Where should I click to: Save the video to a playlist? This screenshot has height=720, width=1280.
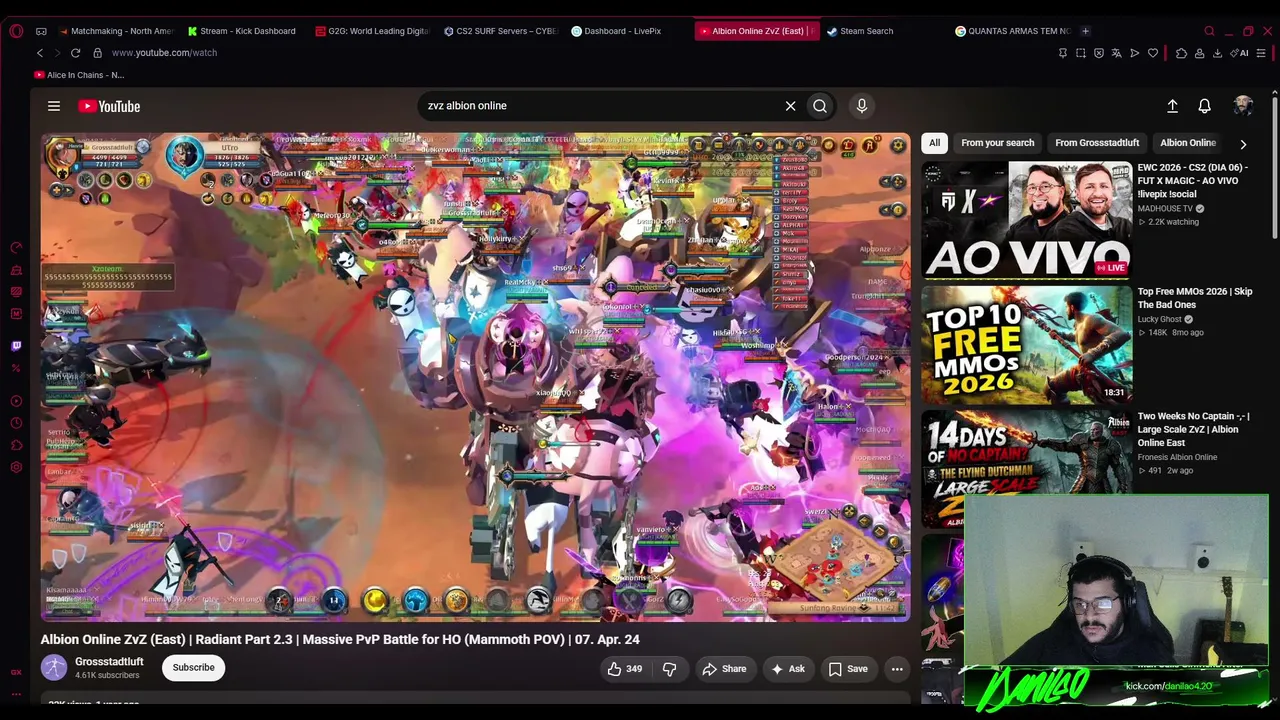847,669
